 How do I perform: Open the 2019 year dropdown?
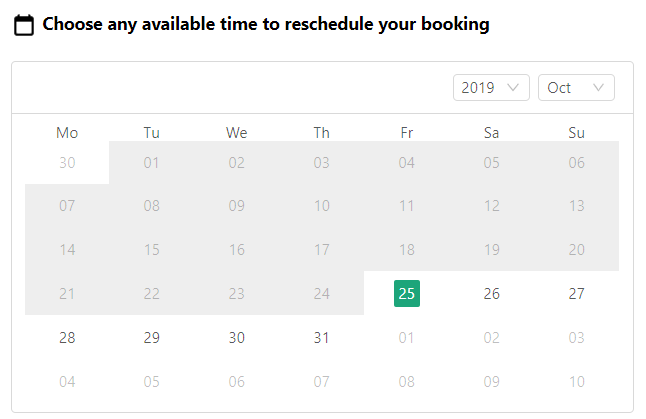(490, 88)
